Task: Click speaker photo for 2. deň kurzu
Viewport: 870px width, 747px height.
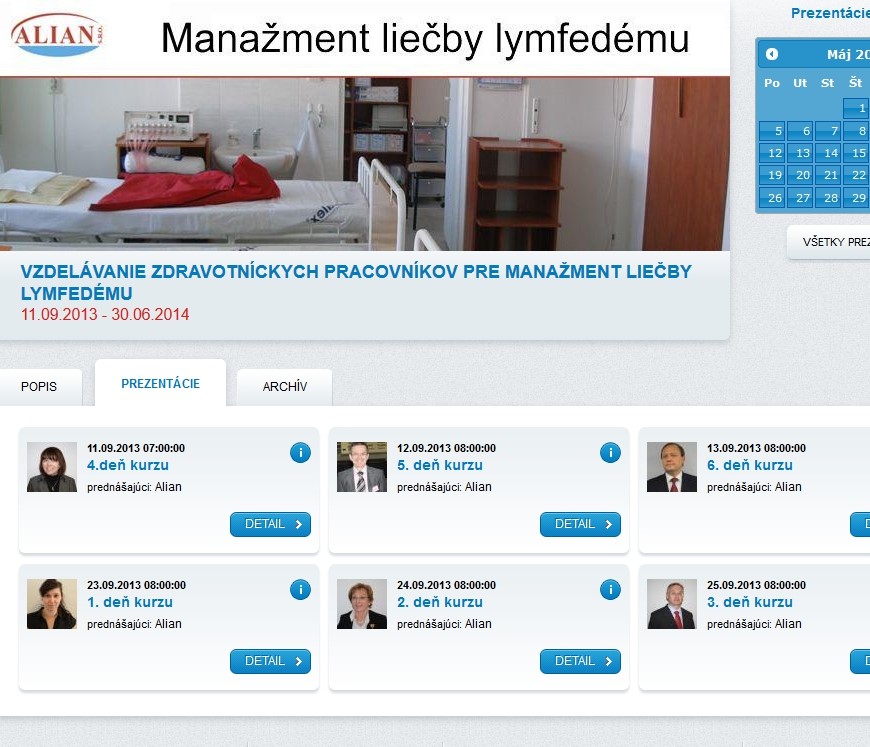Action: pos(362,604)
